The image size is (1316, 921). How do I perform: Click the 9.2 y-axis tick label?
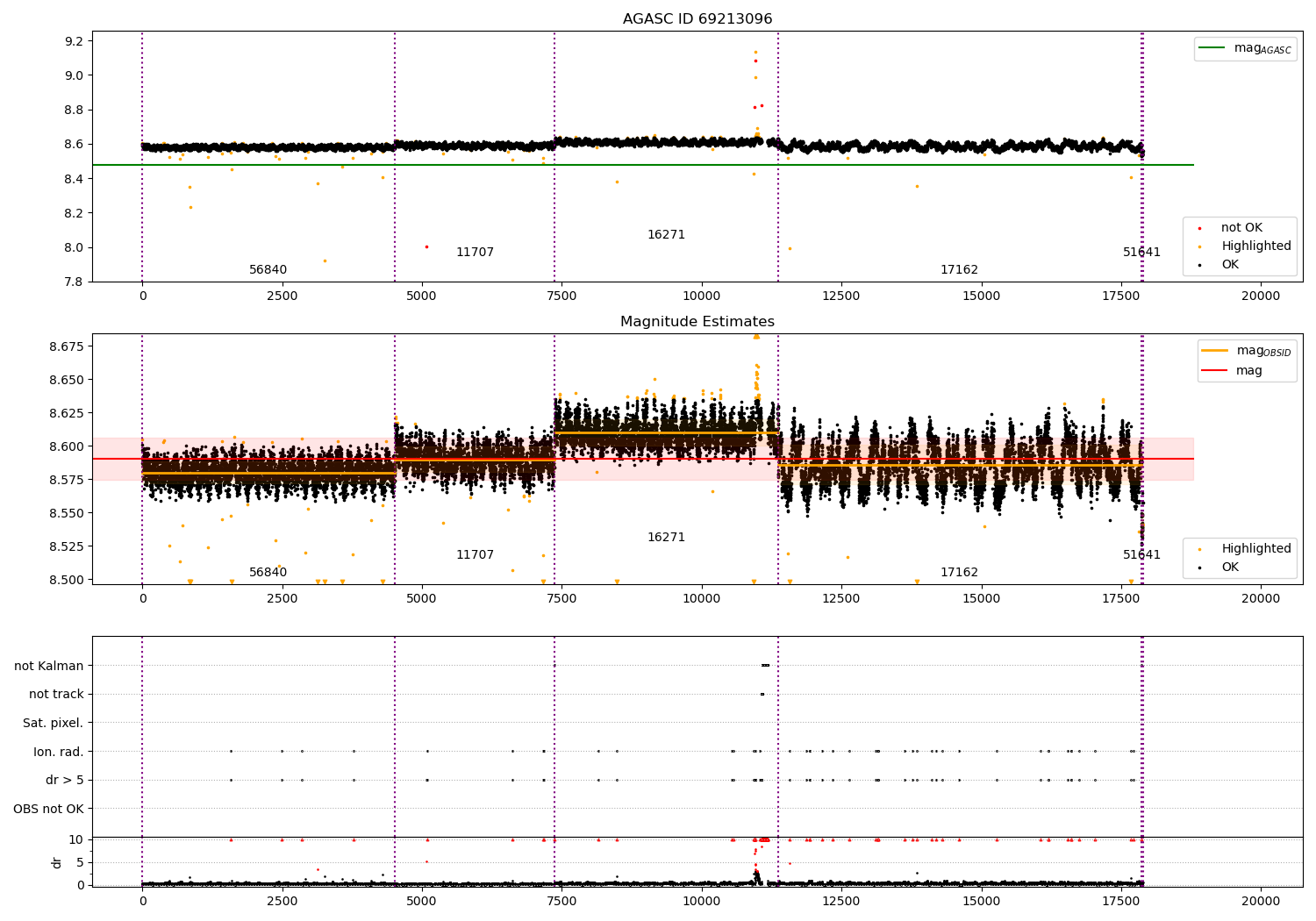click(74, 41)
